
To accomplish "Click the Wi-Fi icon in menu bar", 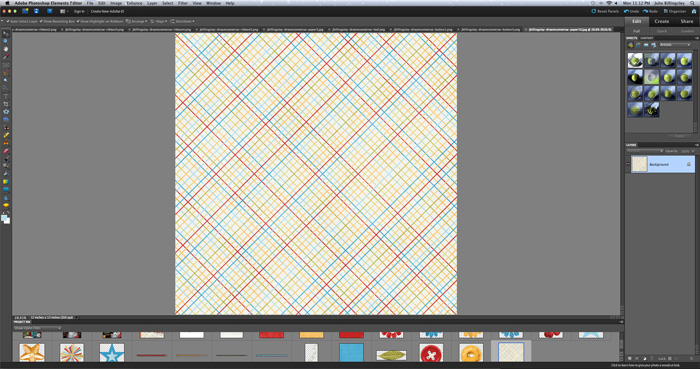I will pos(609,3).
